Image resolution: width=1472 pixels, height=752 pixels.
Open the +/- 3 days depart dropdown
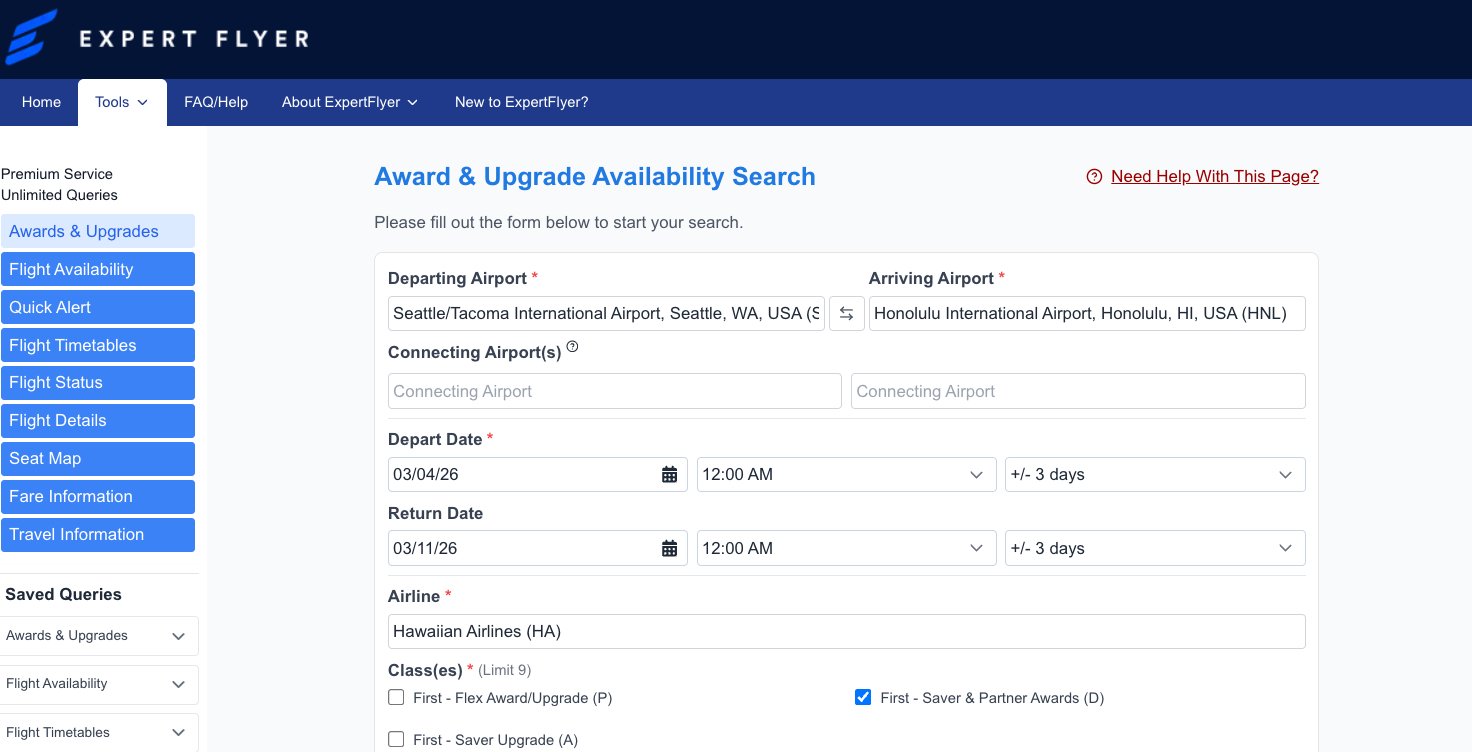coord(1155,474)
